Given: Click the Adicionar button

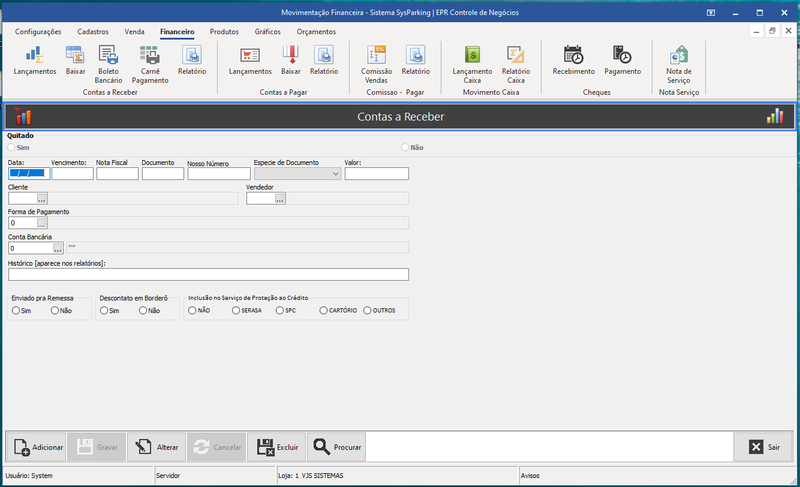Looking at the screenshot, I should coord(36,447).
